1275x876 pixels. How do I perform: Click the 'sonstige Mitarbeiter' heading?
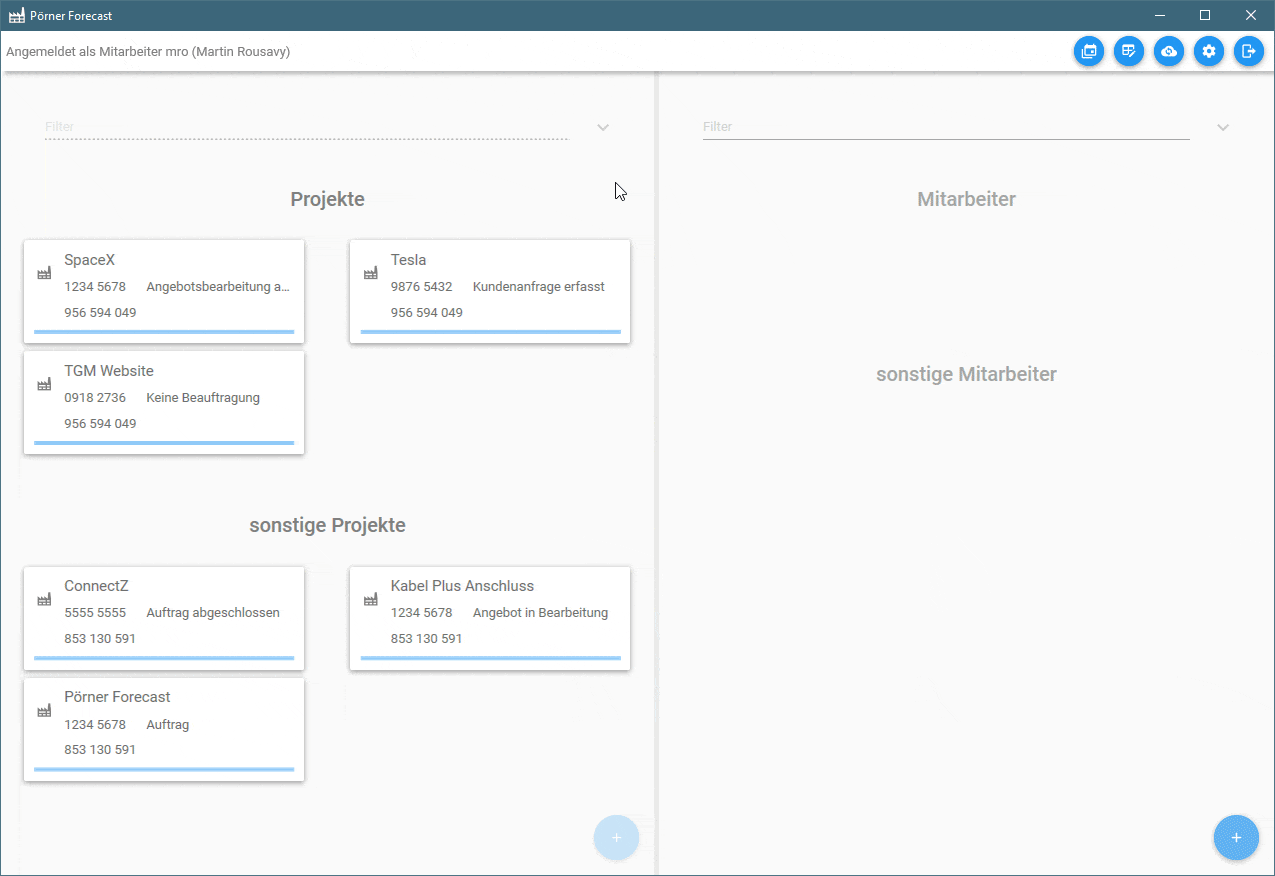(x=967, y=374)
